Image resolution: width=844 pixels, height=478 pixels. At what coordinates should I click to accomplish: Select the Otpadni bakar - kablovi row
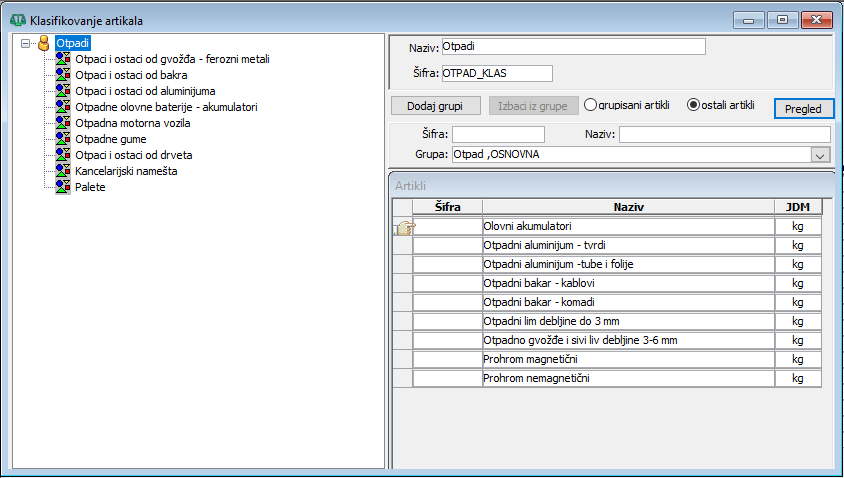coord(627,283)
